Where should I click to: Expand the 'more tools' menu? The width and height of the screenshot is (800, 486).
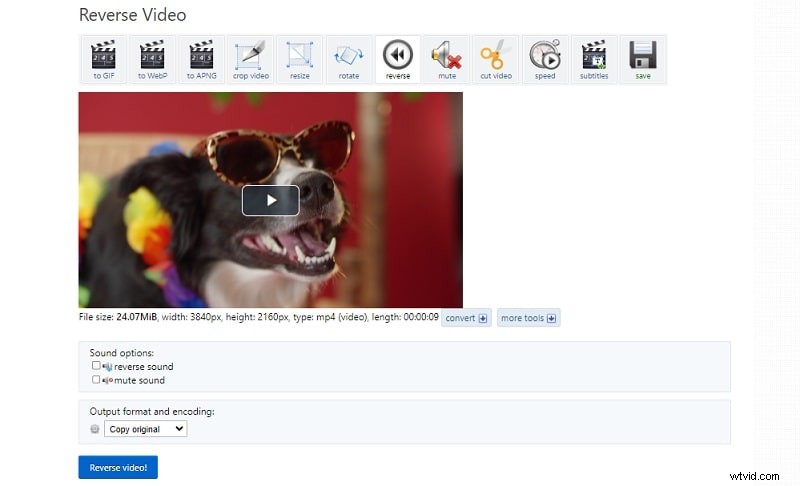point(528,319)
